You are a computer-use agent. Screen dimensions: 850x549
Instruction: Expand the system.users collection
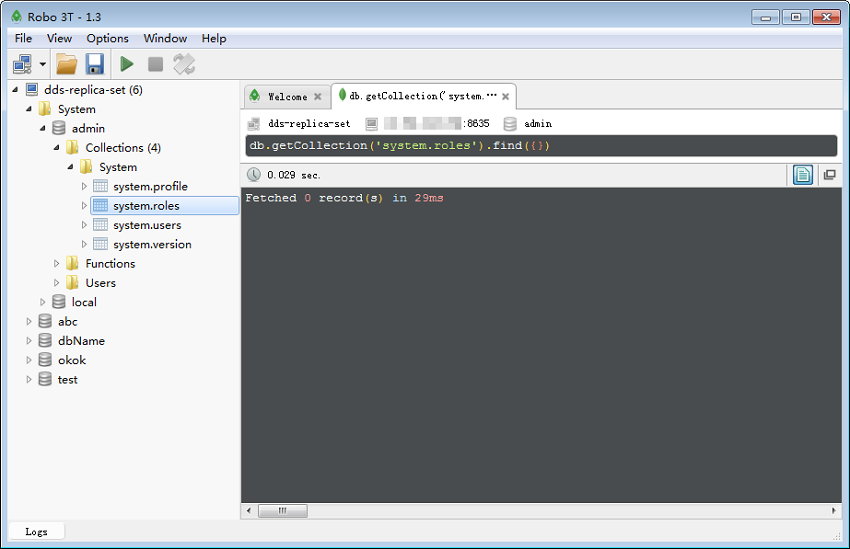coord(84,225)
